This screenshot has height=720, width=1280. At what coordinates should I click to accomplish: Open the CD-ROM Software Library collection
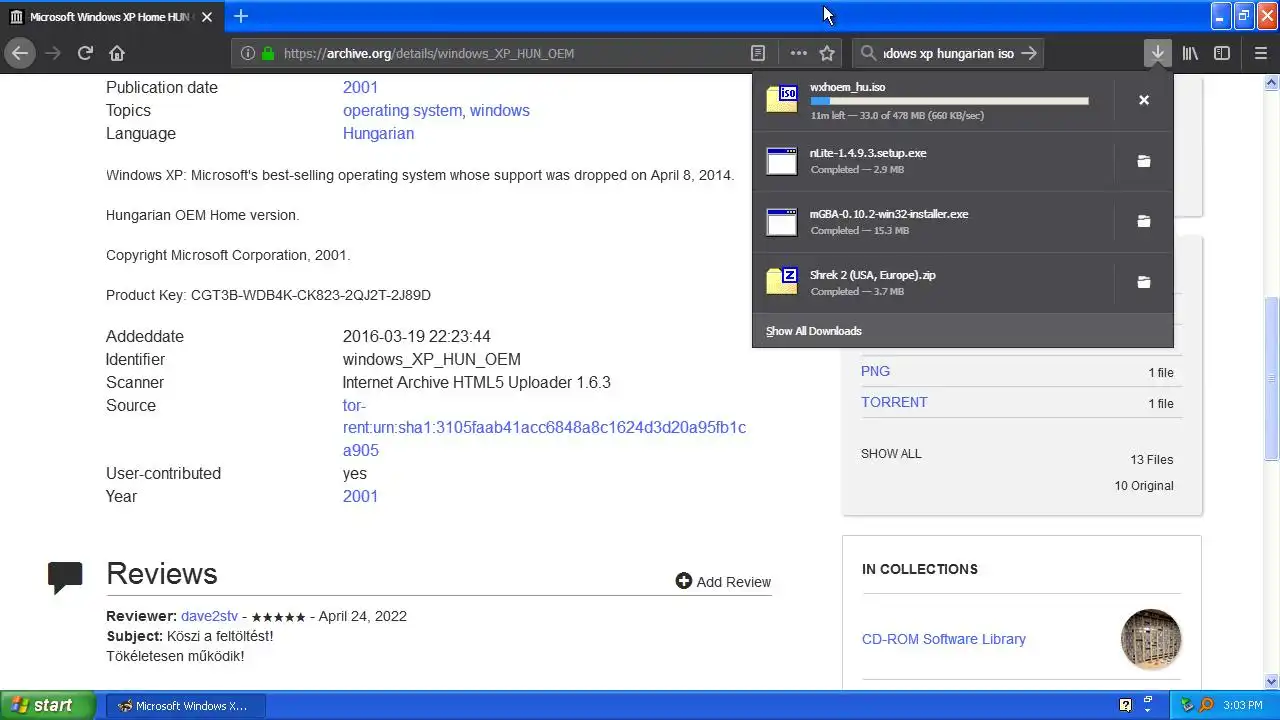click(x=943, y=639)
